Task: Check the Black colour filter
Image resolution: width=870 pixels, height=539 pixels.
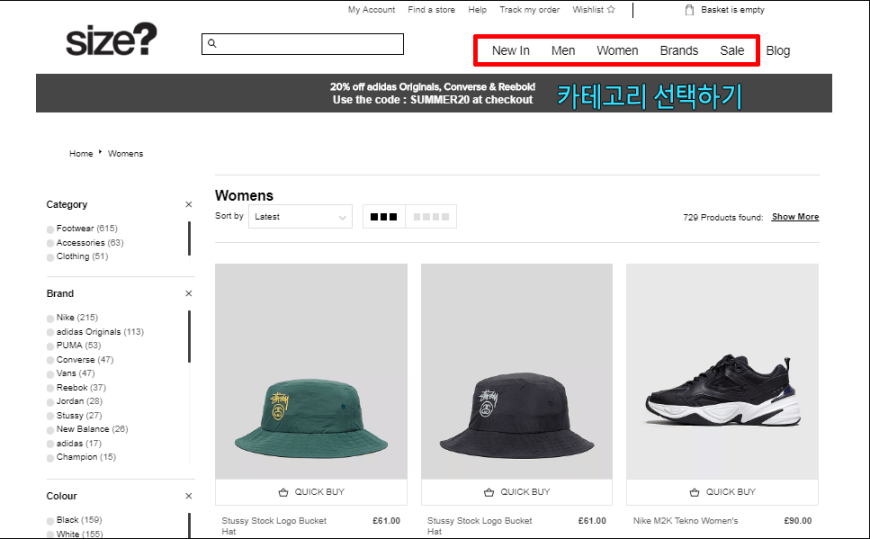Action: 50,521
